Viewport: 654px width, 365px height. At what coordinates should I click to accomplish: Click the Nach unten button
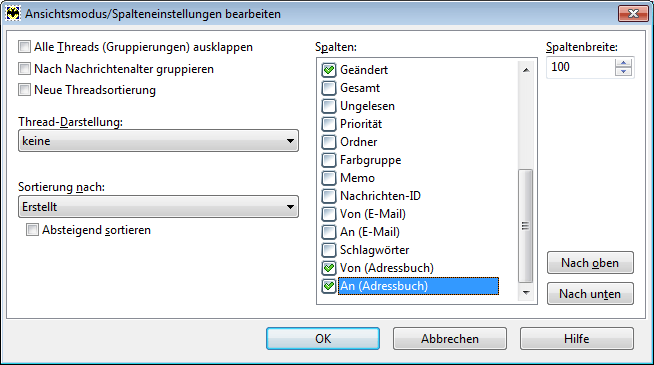click(590, 294)
